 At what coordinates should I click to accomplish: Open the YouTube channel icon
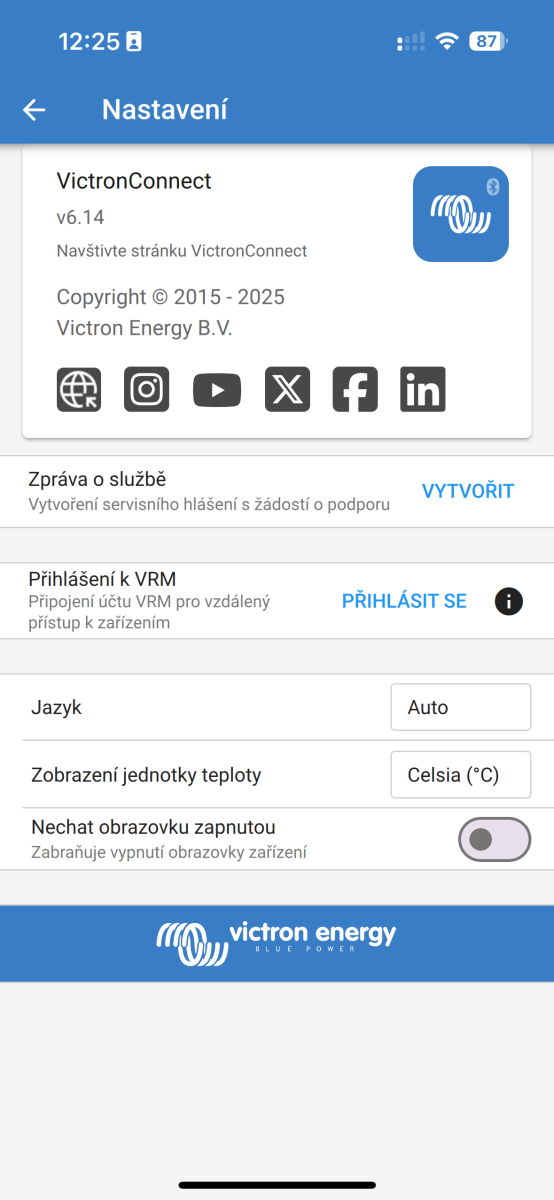[217, 389]
